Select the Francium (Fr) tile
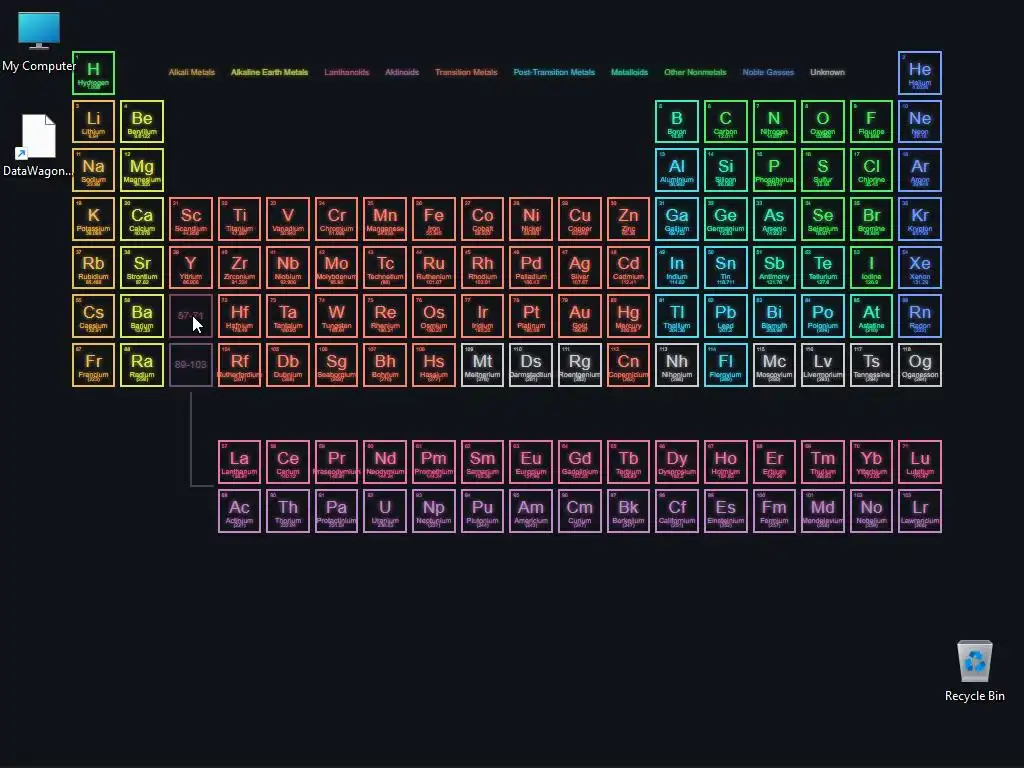The image size is (1024, 768). coord(93,365)
